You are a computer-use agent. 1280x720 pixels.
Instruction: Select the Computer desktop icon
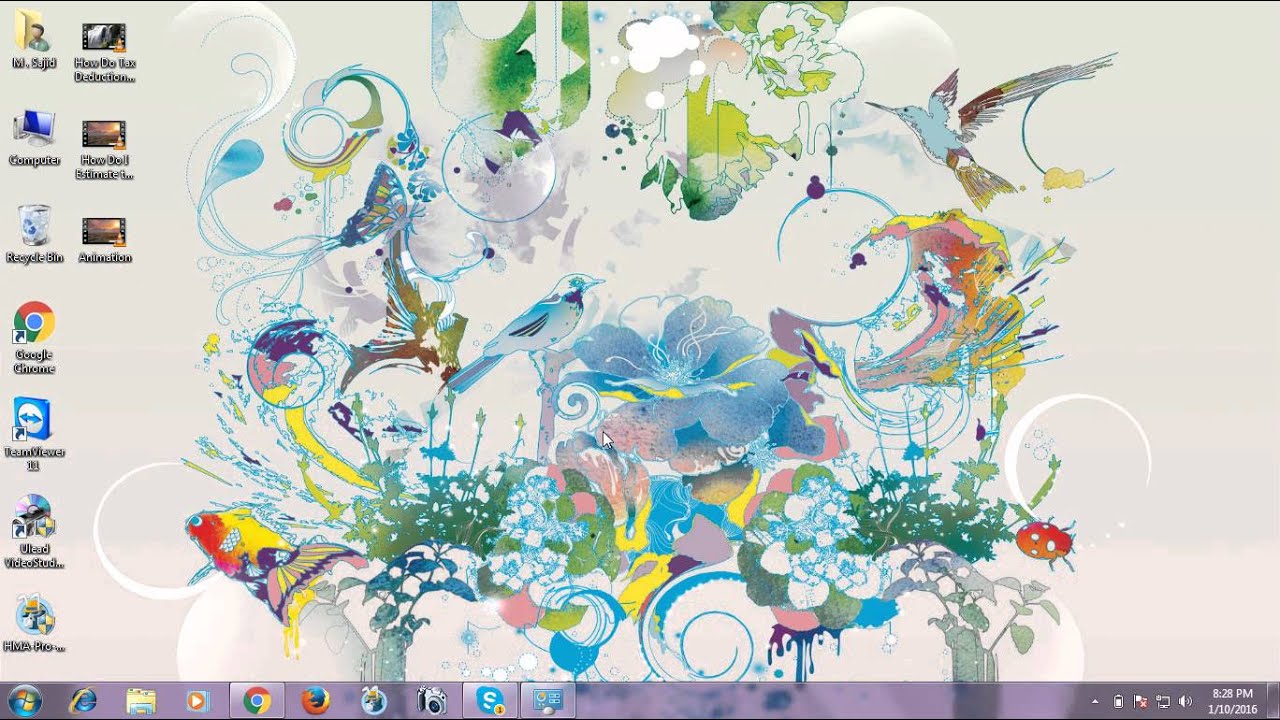pyautogui.click(x=34, y=138)
